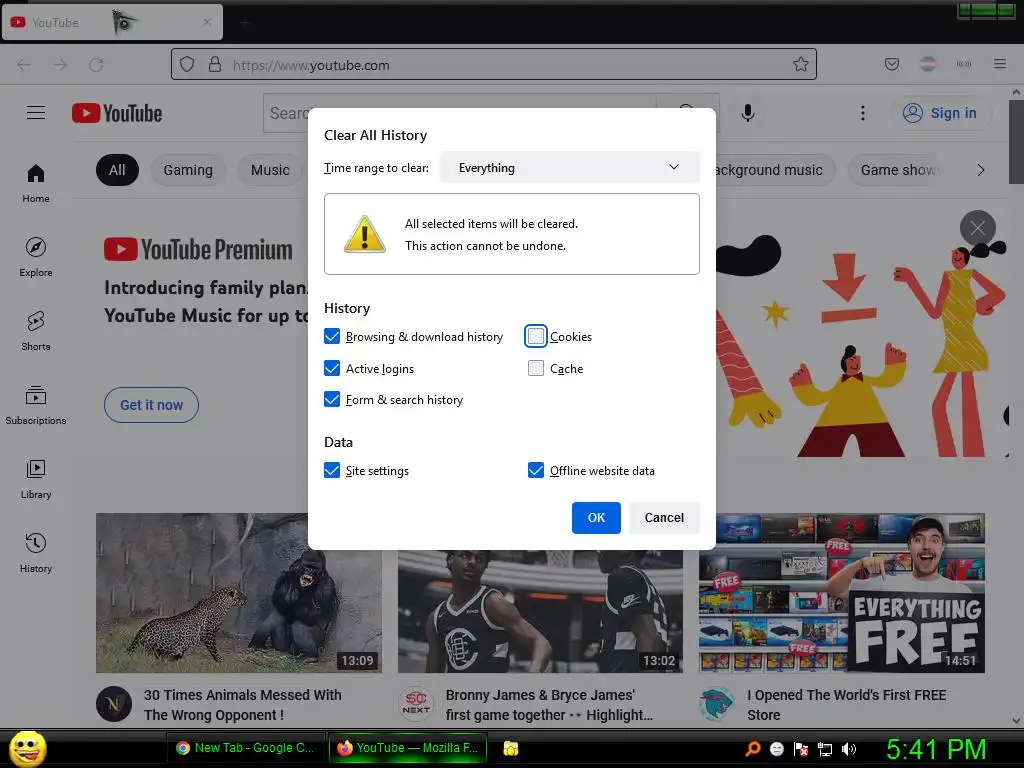Uncheck Active logins option

click(x=332, y=368)
